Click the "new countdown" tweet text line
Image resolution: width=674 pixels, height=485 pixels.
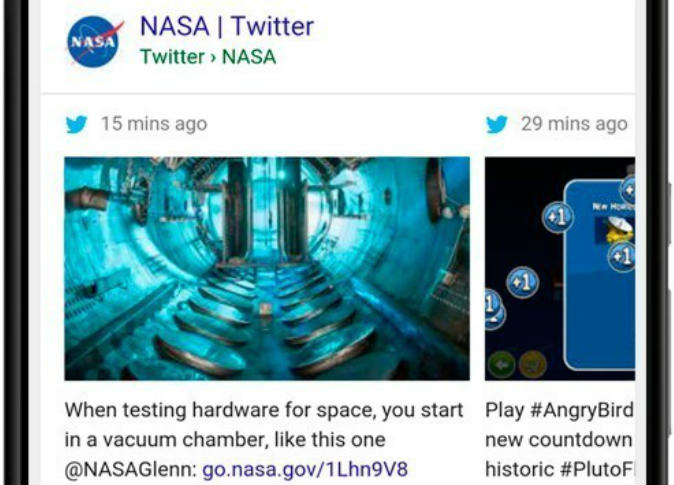pos(559,440)
